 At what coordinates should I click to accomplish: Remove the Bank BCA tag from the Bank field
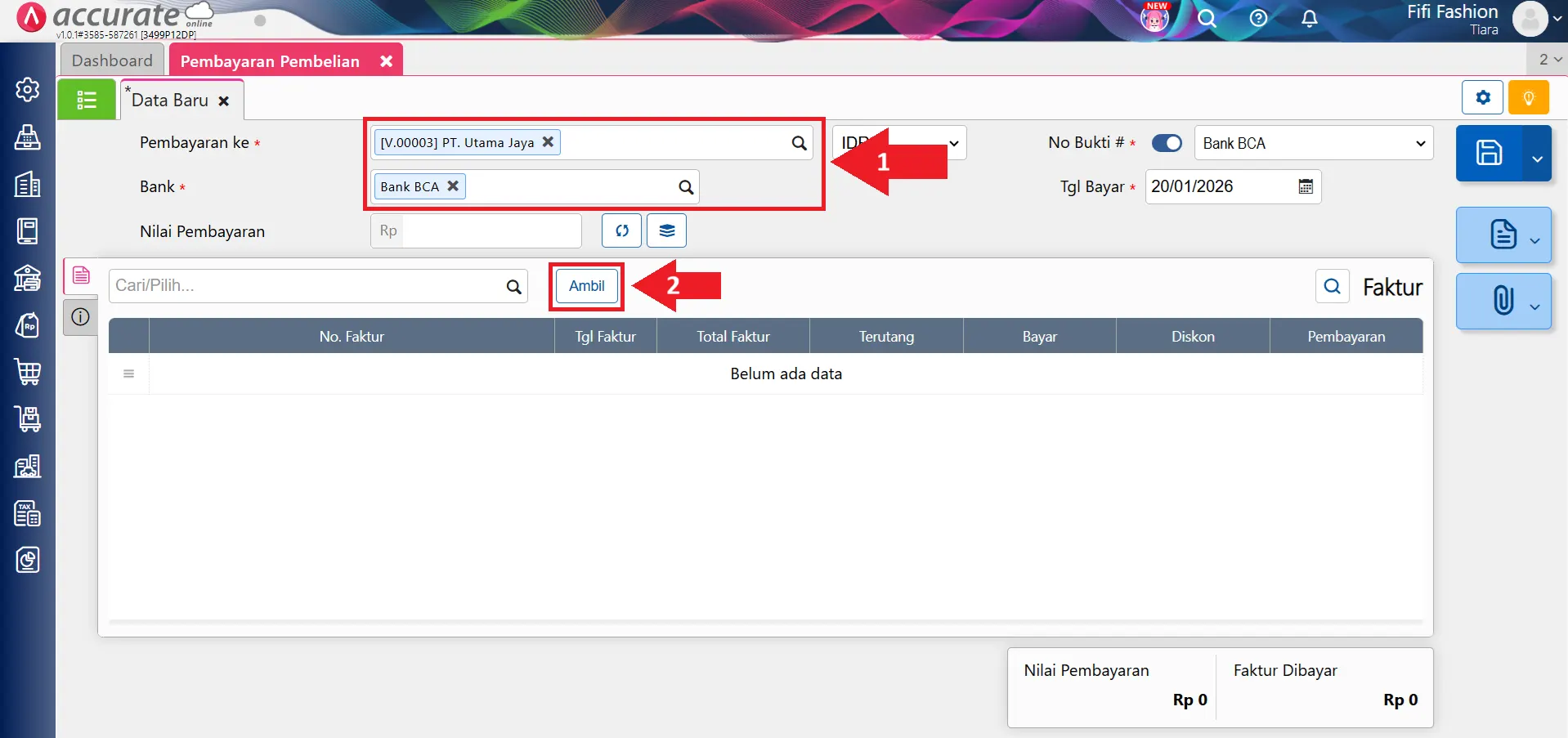click(x=453, y=186)
